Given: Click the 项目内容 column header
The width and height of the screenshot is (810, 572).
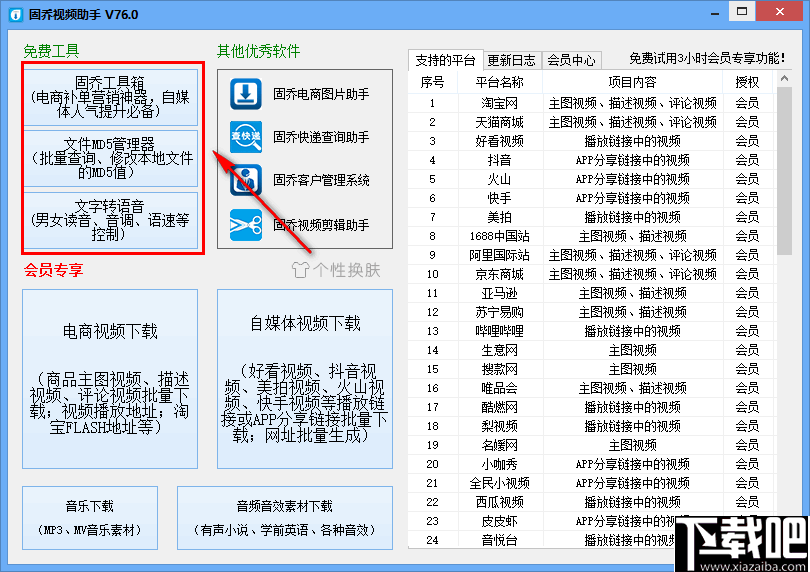Looking at the screenshot, I should [632, 82].
